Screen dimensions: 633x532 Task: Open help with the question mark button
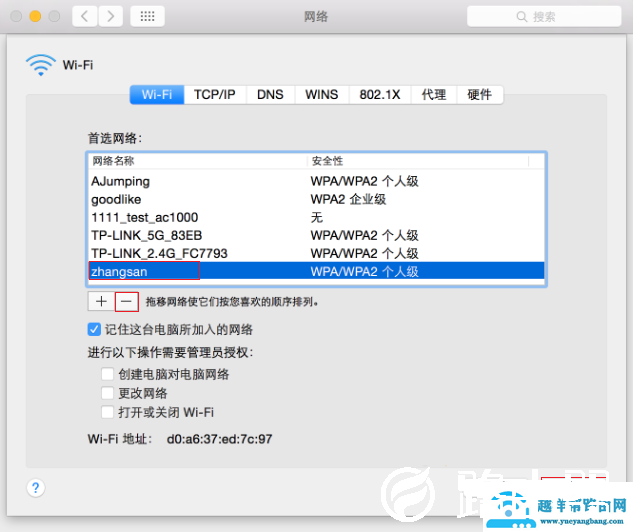tap(36, 488)
